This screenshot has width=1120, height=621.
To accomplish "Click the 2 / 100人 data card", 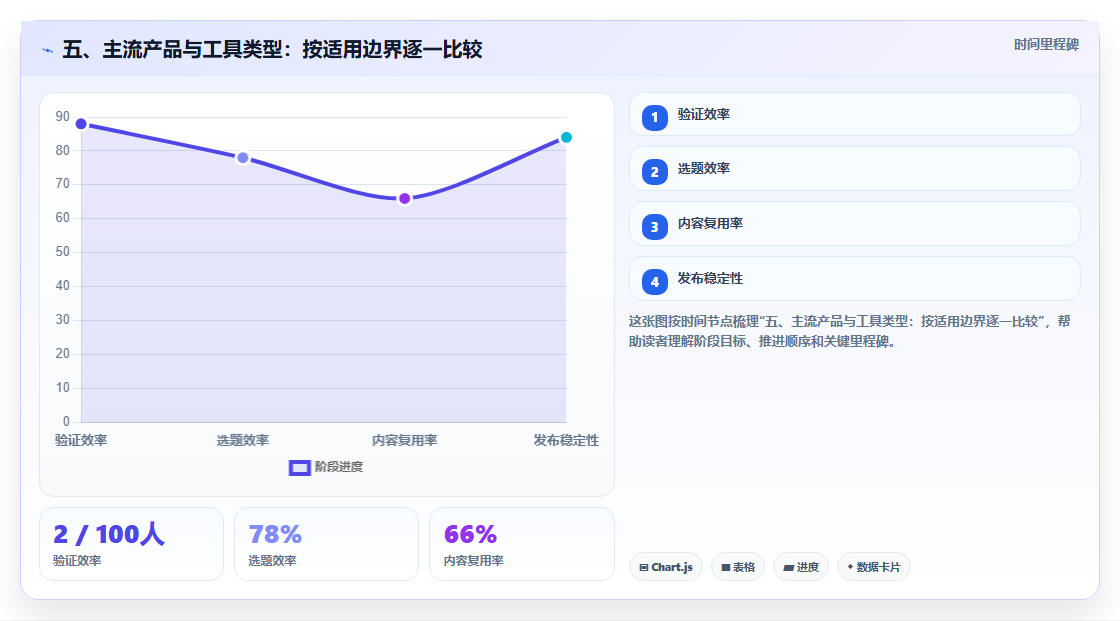I will (x=131, y=544).
